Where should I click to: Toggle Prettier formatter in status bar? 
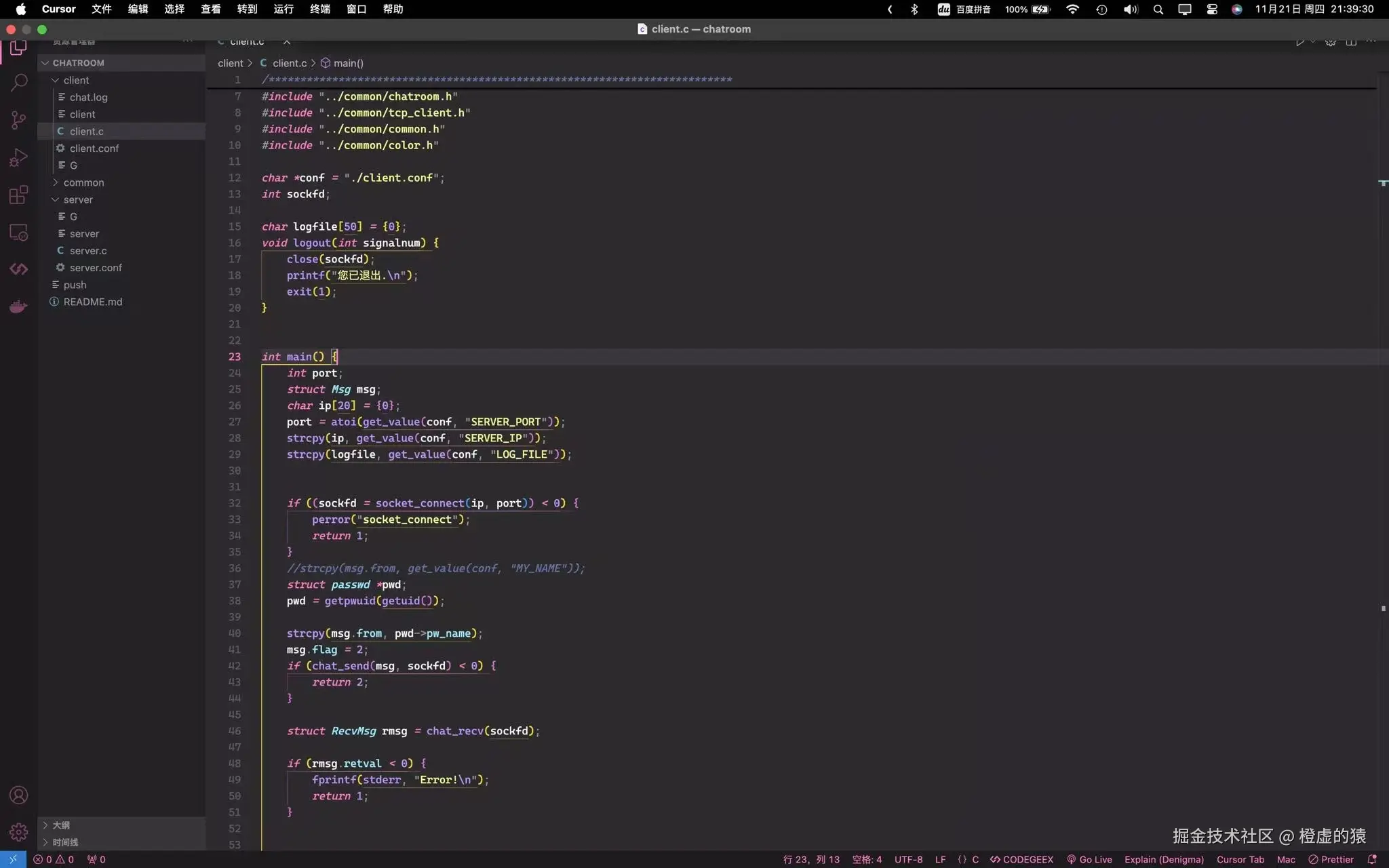click(1331, 859)
